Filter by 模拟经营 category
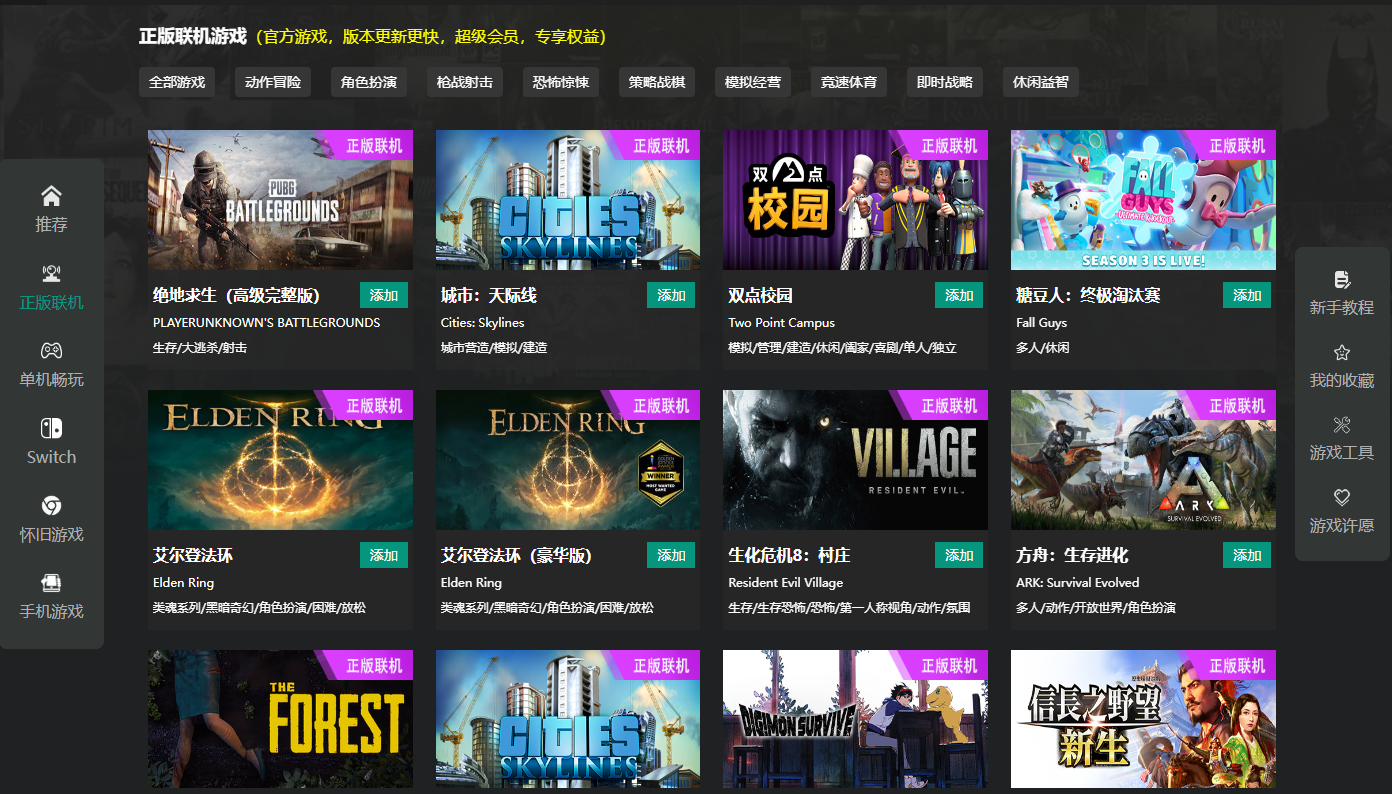This screenshot has height=794, width=1392. (x=753, y=82)
